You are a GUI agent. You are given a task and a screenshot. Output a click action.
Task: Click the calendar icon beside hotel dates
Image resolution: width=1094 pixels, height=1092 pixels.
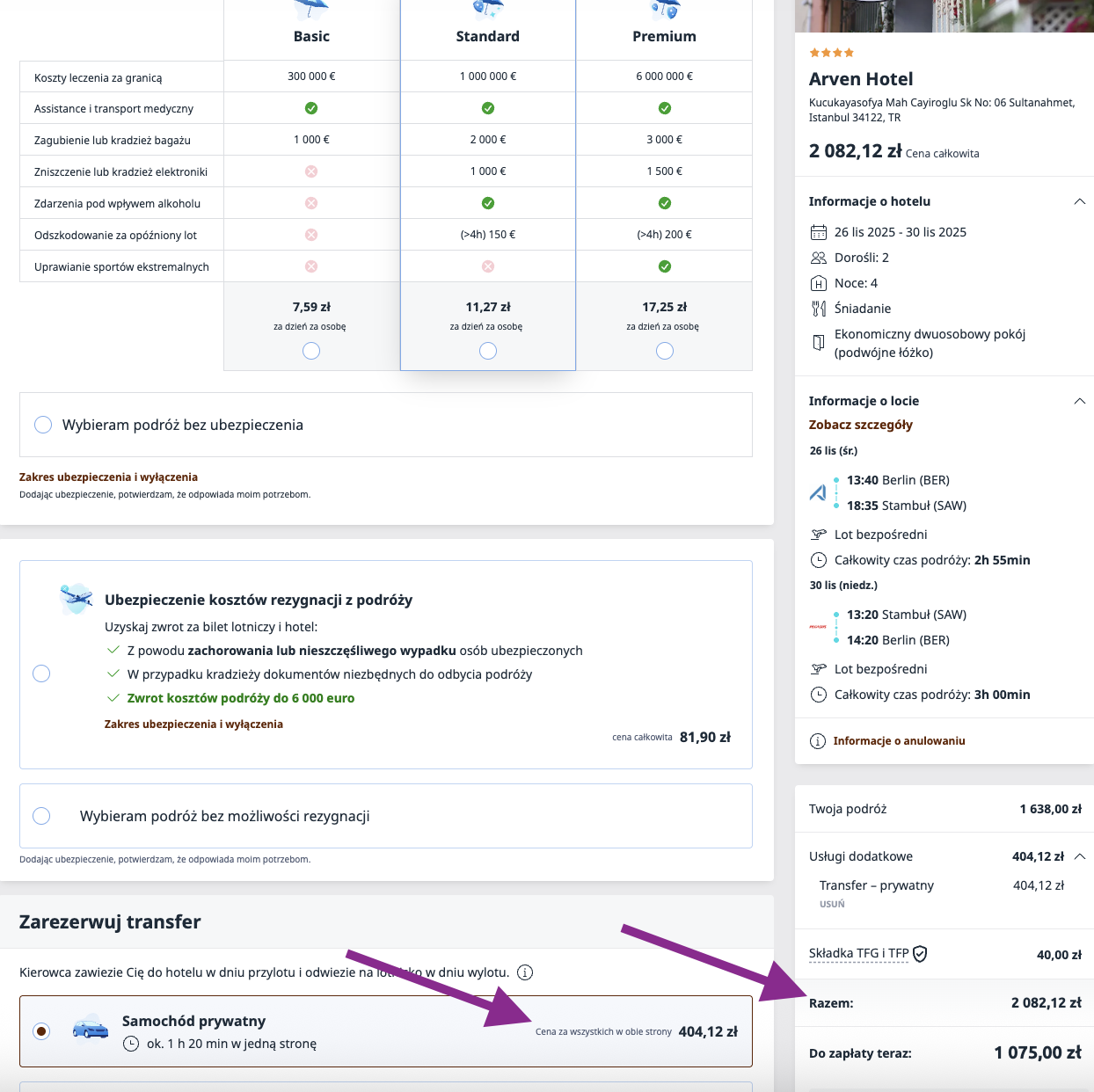pos(818,232)
